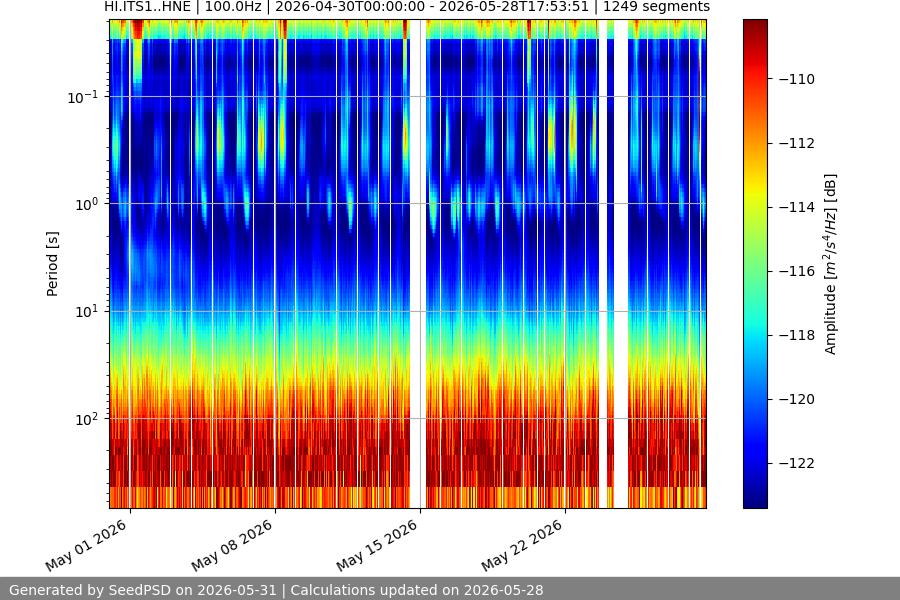Click the 'Generated by SeedPSD' footer text
900x600 pixels.
pos(276,590)
